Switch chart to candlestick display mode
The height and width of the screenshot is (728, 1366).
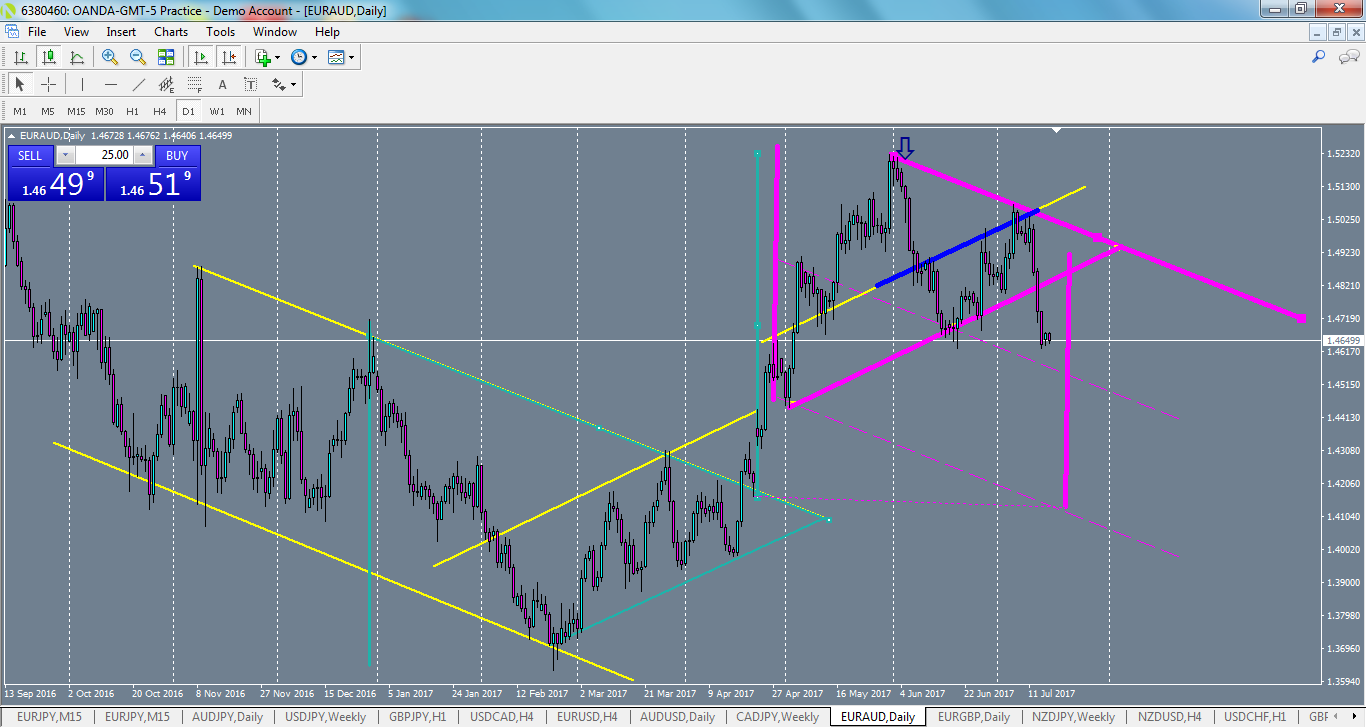(x=49, y=57)
